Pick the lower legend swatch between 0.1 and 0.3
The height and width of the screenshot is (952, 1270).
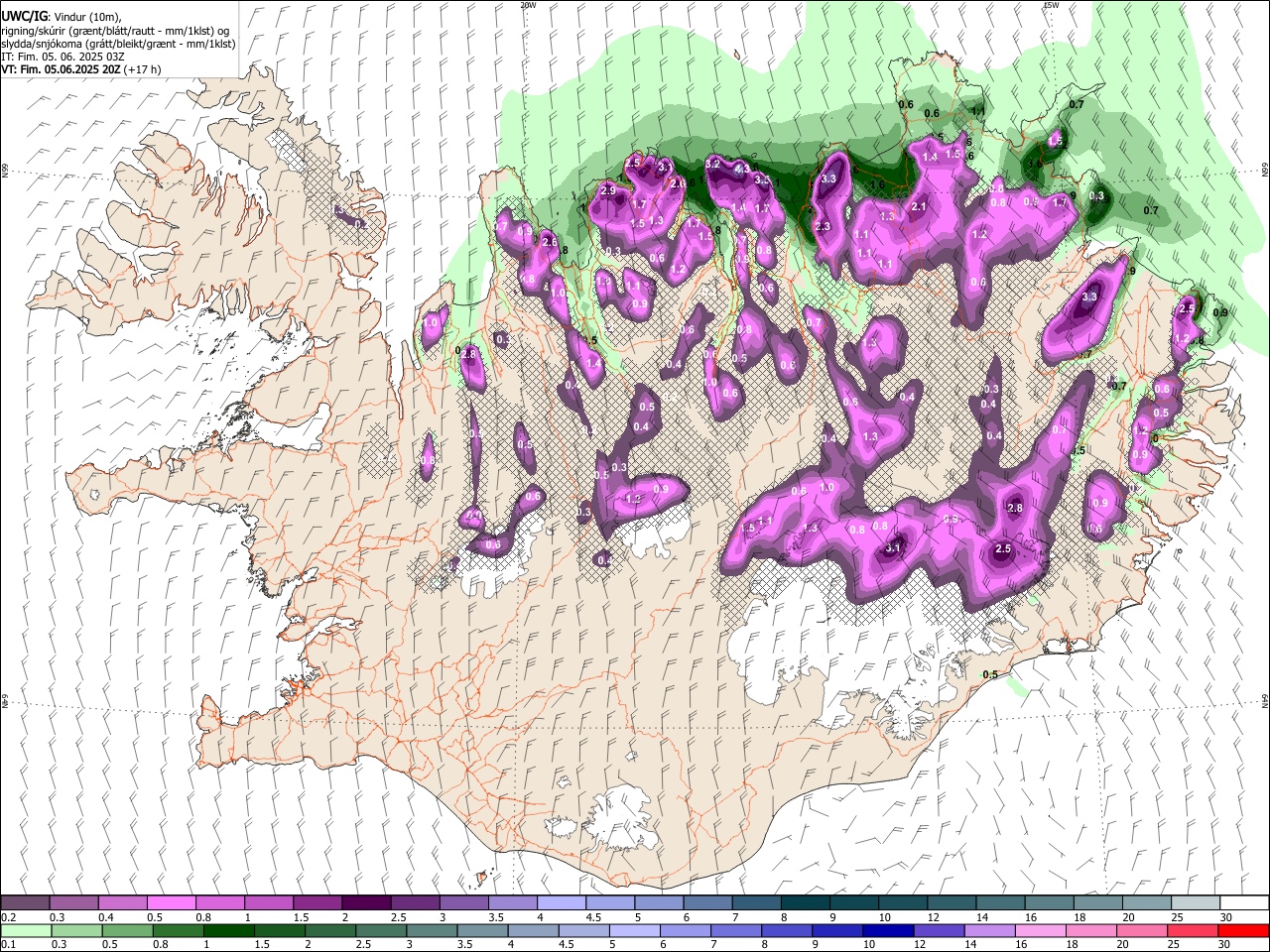pyautogui.click(x=26, y=931)
